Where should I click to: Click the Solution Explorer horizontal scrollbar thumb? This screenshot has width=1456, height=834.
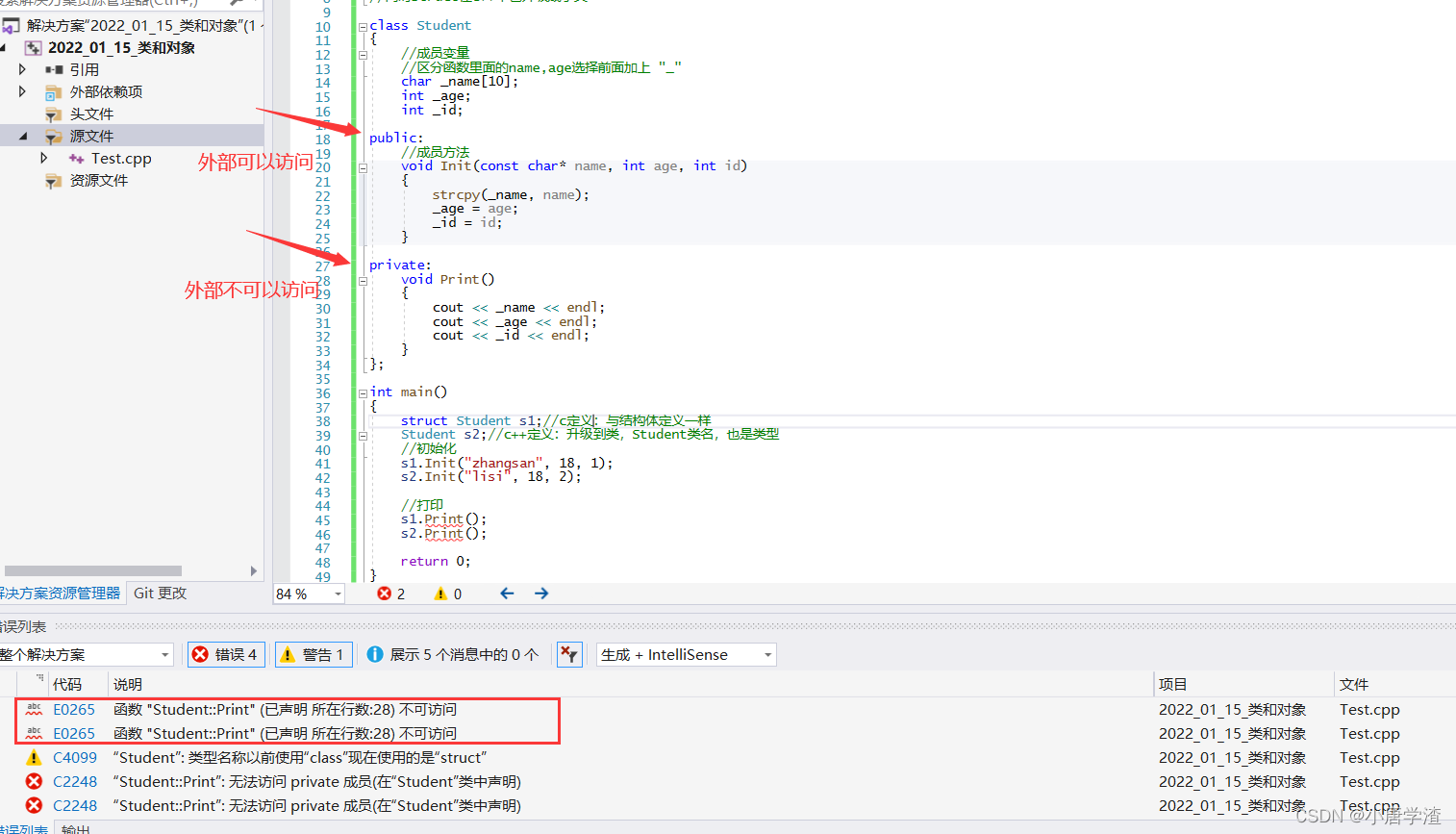click(93, 570)
